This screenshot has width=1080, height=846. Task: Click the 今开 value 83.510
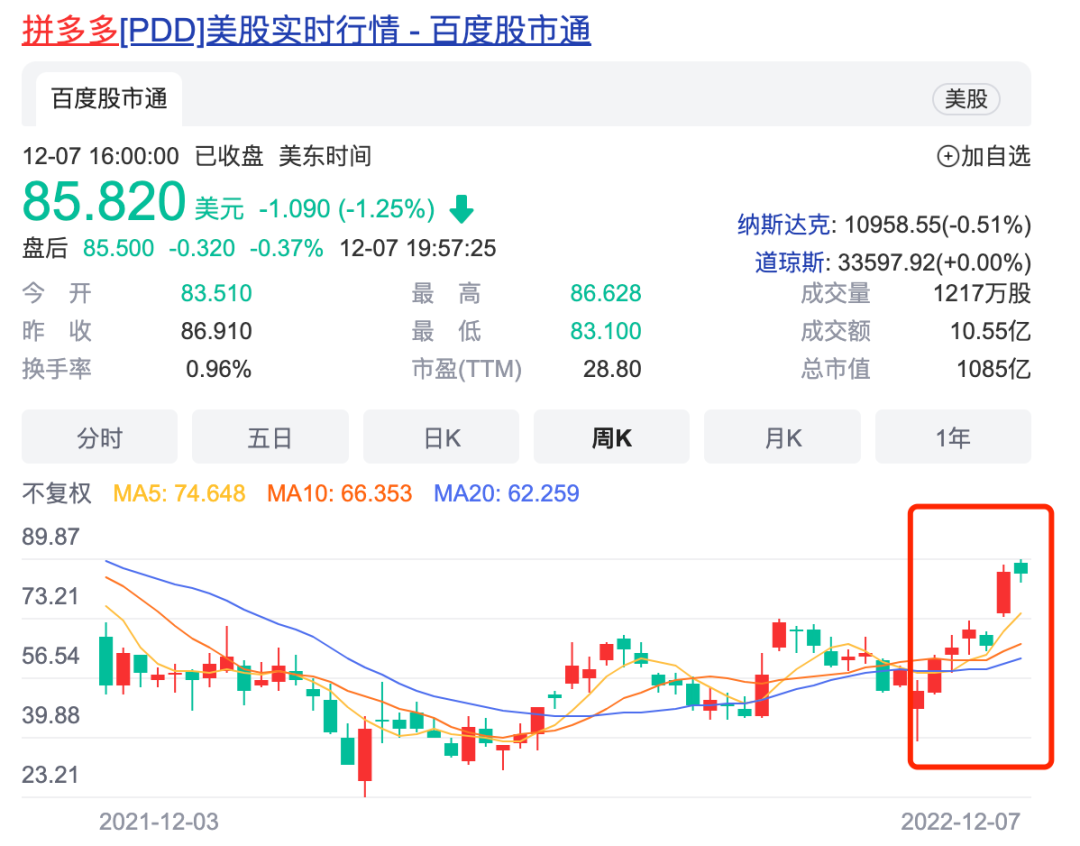pyautogui.click(x=216, y=293)
